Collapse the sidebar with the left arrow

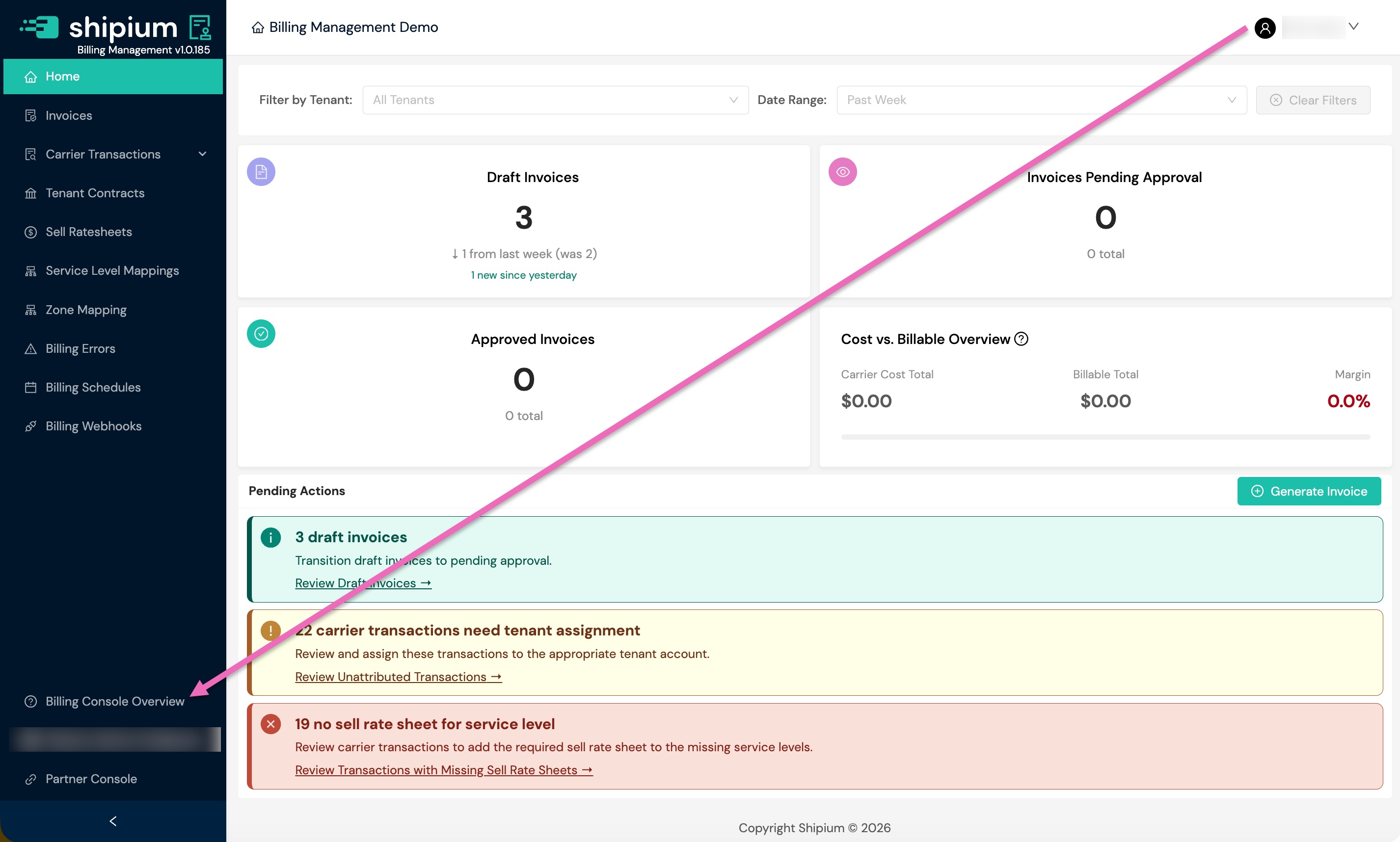pyautogui.click(x=113, y=821)
